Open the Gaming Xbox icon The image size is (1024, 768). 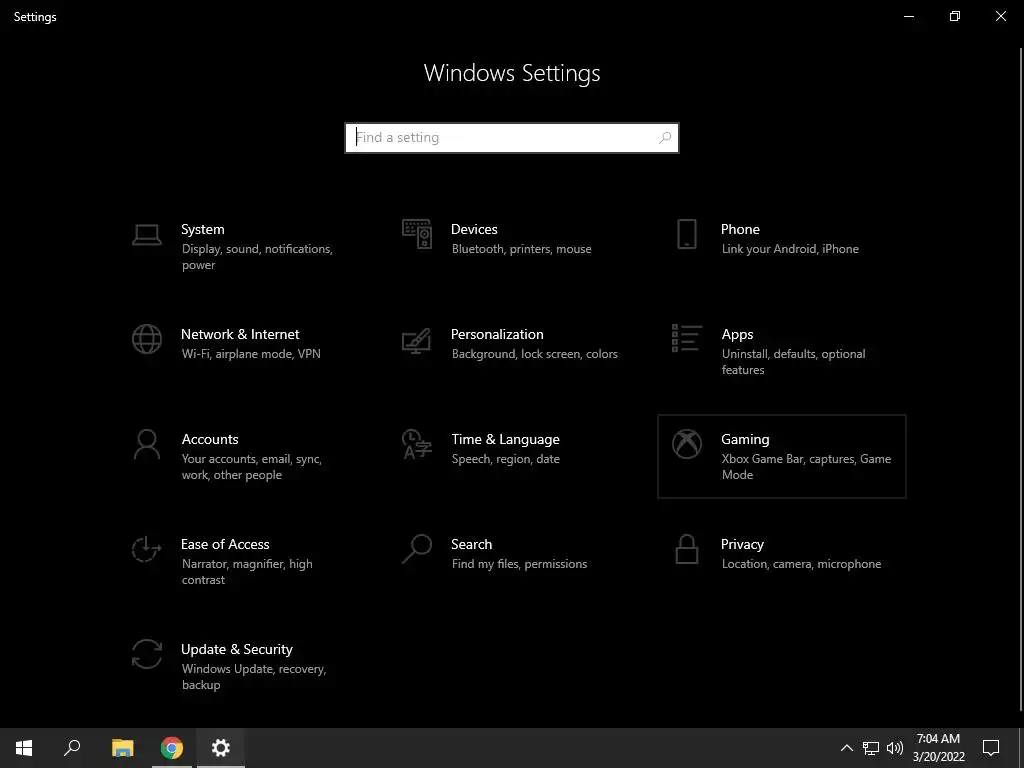tap(686, 444)
